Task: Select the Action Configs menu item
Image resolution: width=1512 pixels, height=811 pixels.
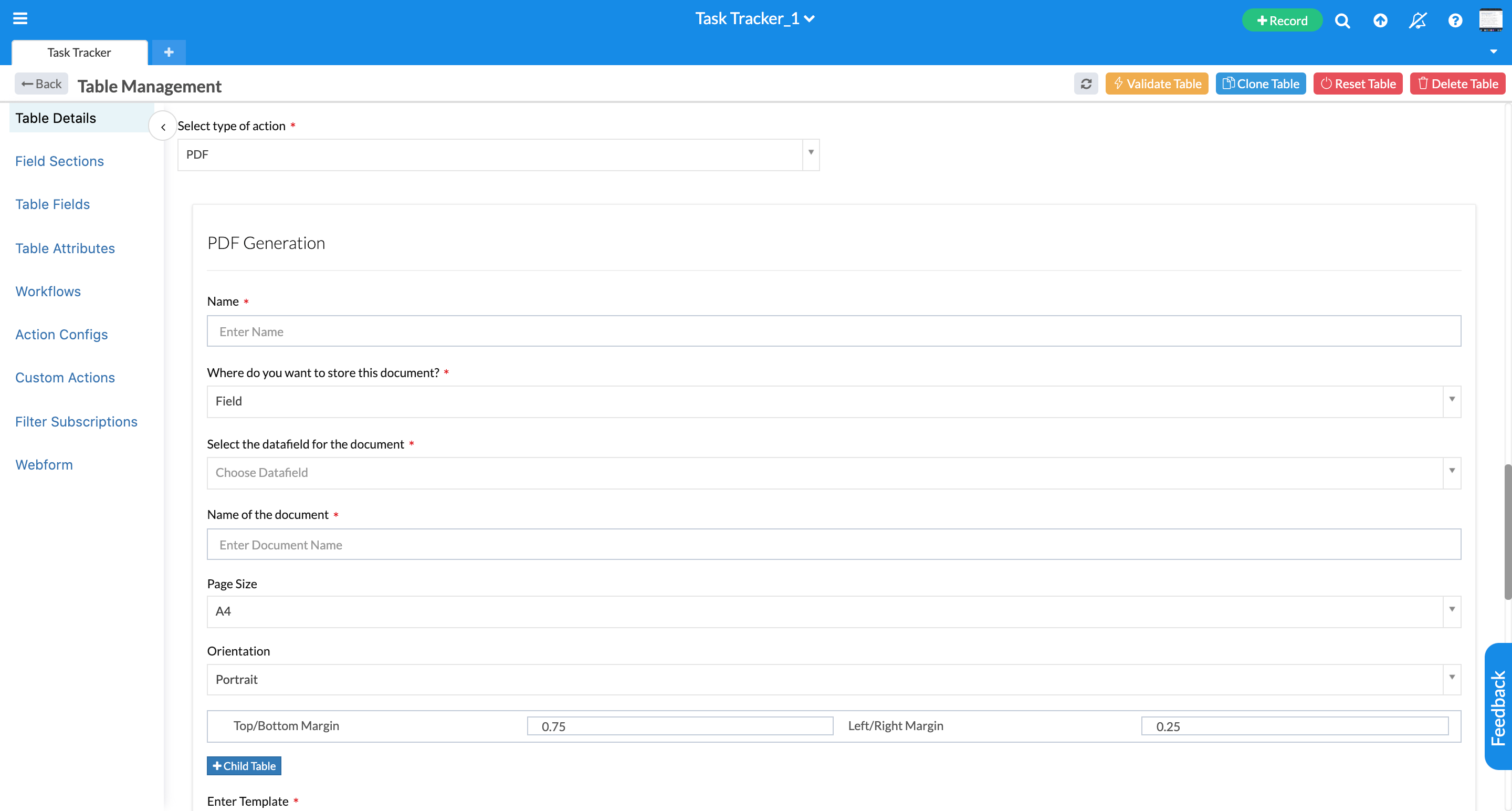Action: 62,334
